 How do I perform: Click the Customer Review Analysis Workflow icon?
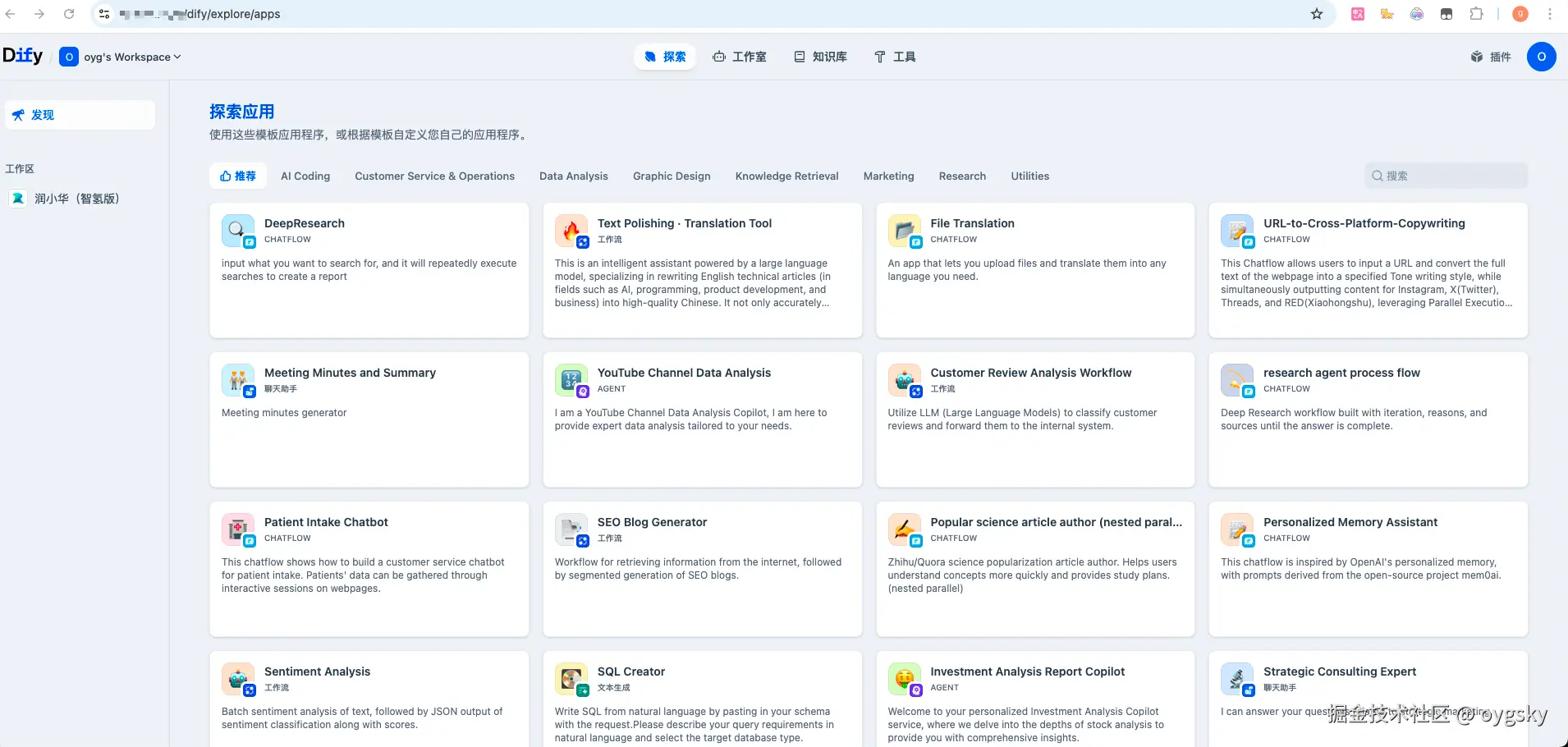click(x=905, y=381)
